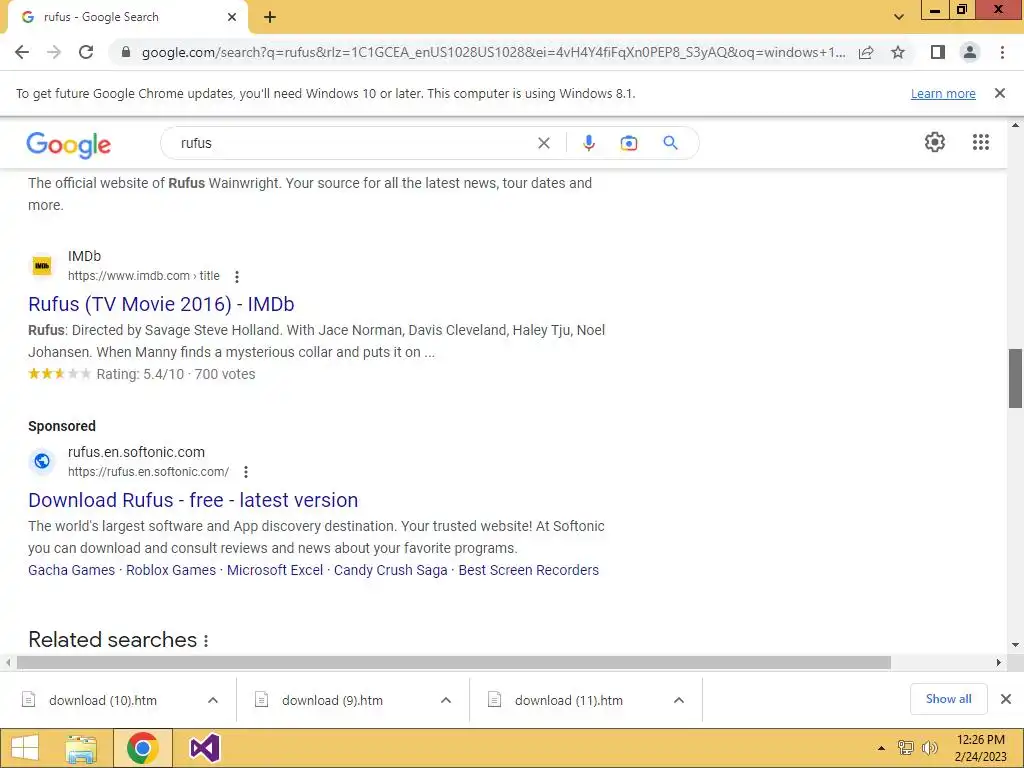1024x768 pixels.
Task: Reload the current page
Action: [x=86, y=52]
